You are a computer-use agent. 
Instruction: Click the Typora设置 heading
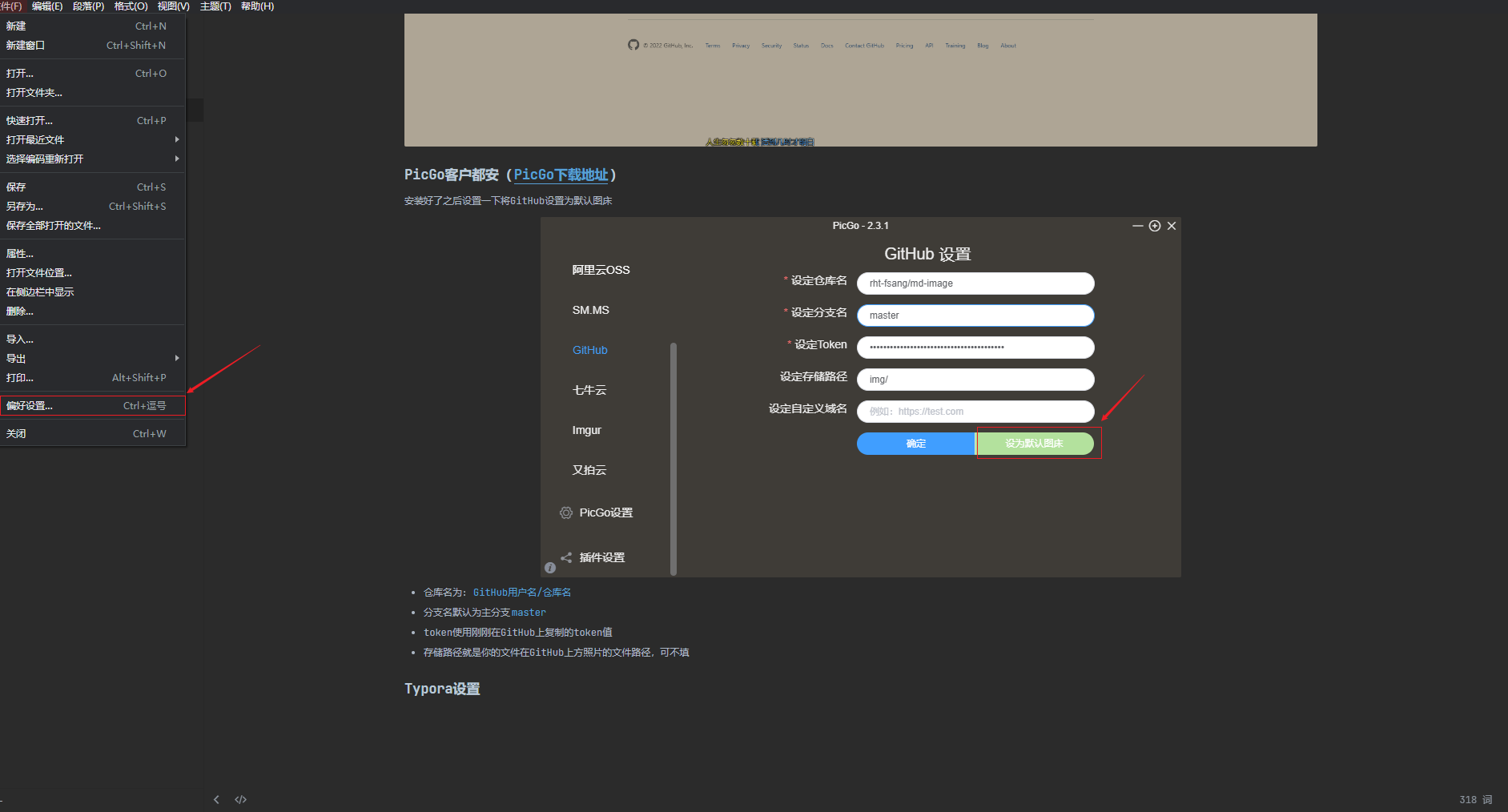442,689
